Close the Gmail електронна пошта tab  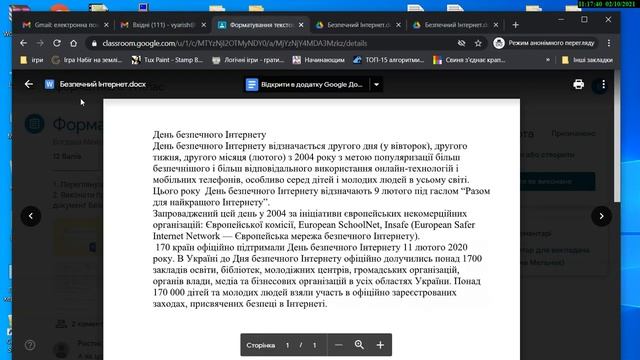[x=106, y=25]
